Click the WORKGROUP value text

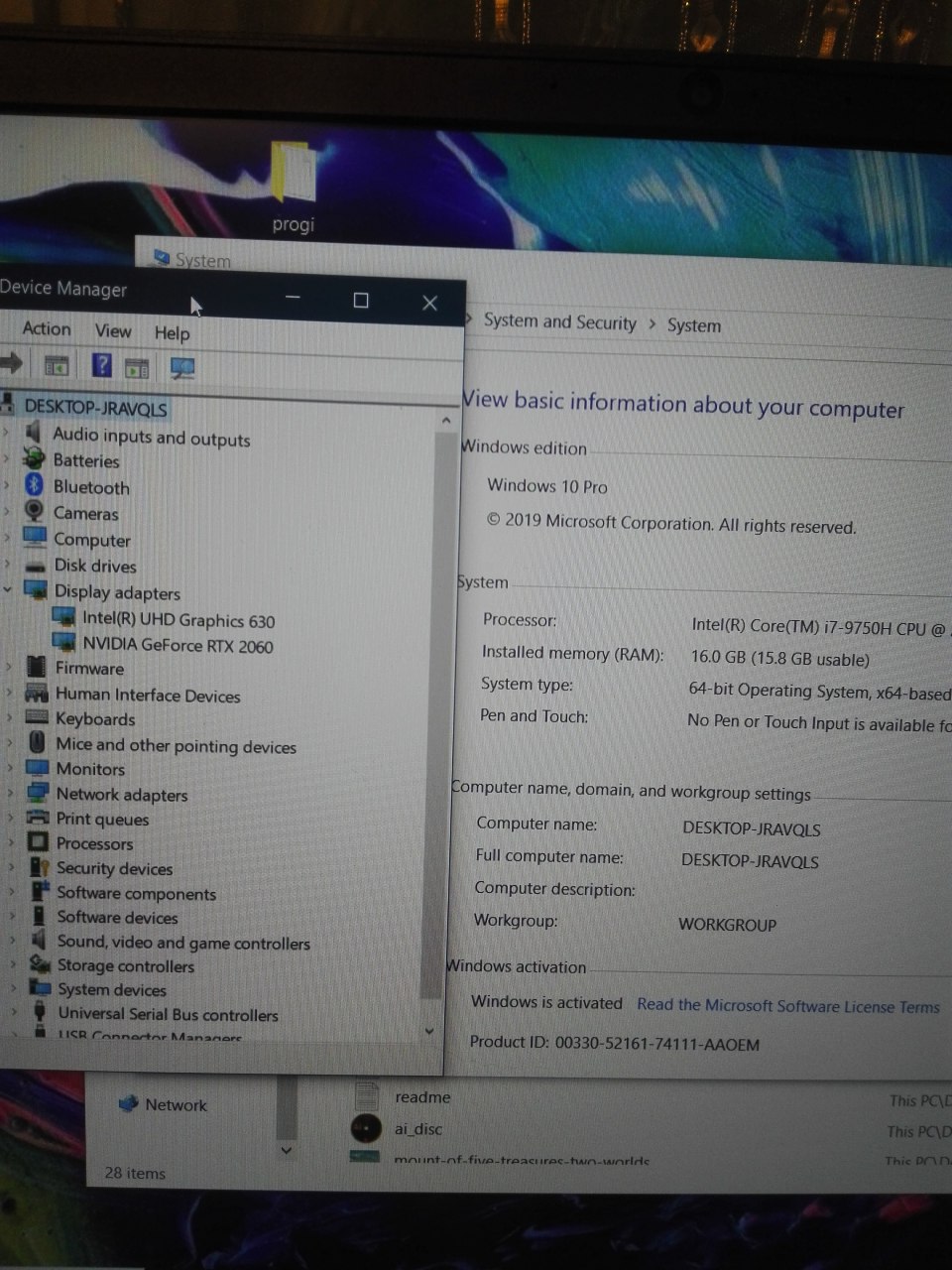727,925
